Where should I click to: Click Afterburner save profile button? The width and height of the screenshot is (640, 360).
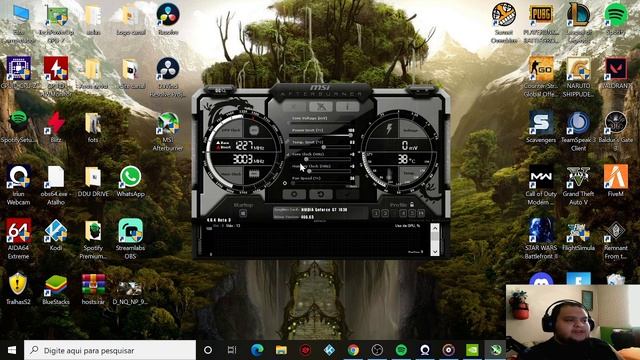point(421,213)
